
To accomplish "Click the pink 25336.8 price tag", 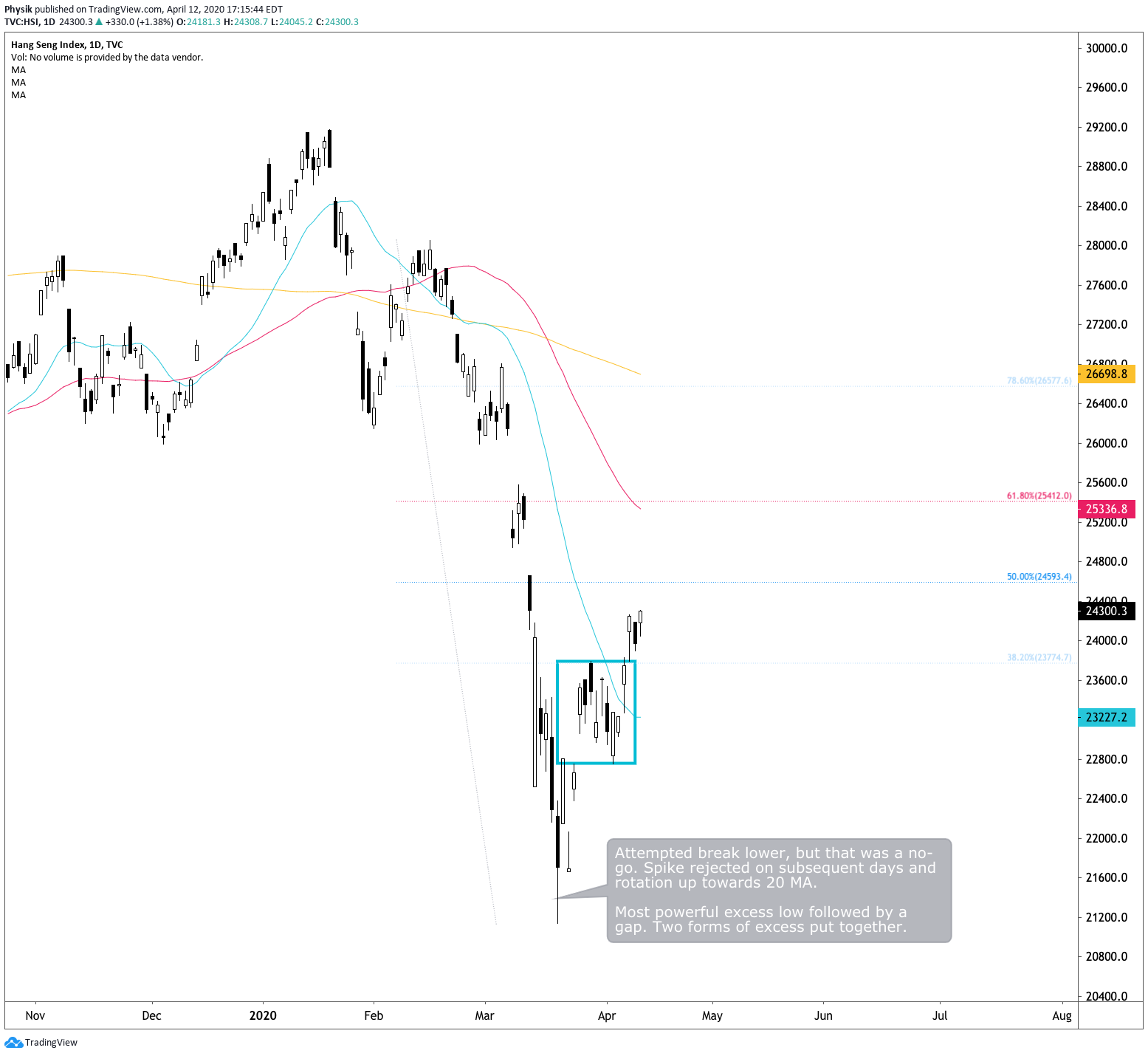I will click(x=1107, y=509).
